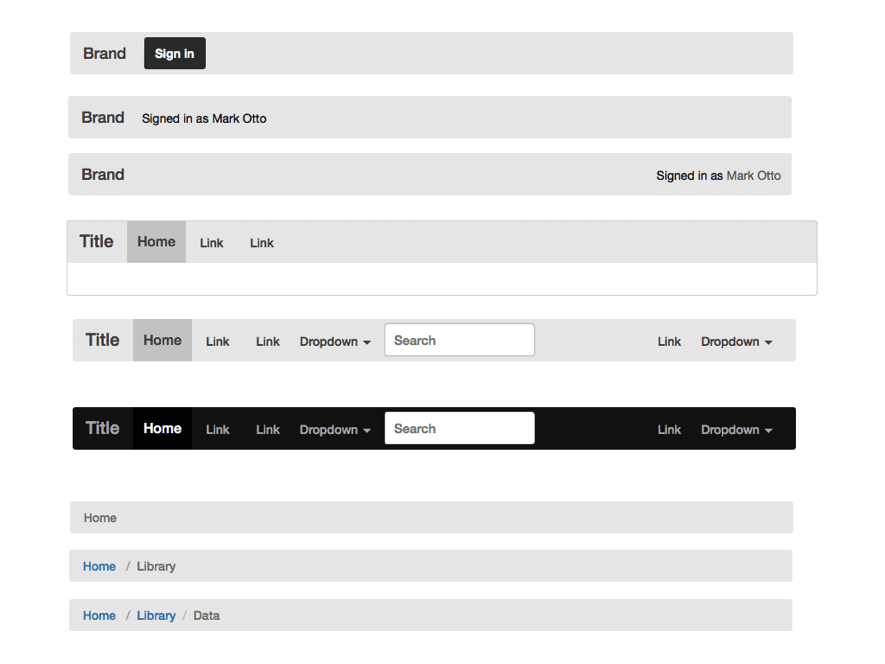
Task: Click the grey Library text in two-level breadcrumb
Action: [156, 566]
